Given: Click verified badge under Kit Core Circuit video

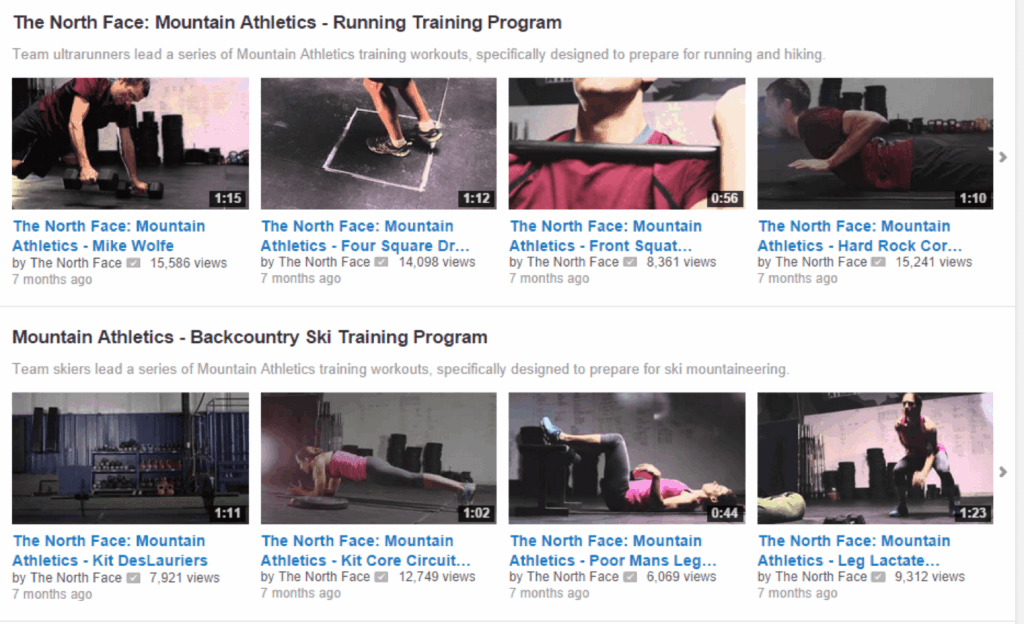Looking at the screenshot, I should (x=381, y=577).
